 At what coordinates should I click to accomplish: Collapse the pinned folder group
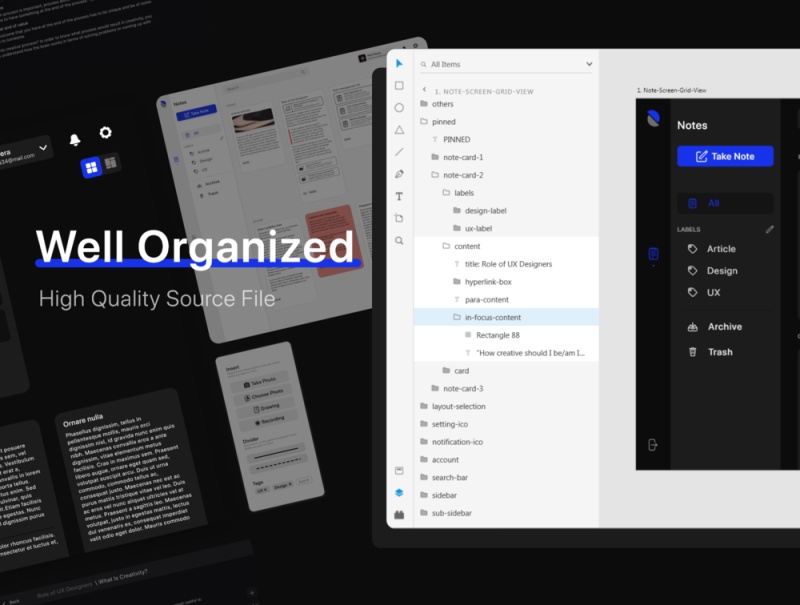424,122
